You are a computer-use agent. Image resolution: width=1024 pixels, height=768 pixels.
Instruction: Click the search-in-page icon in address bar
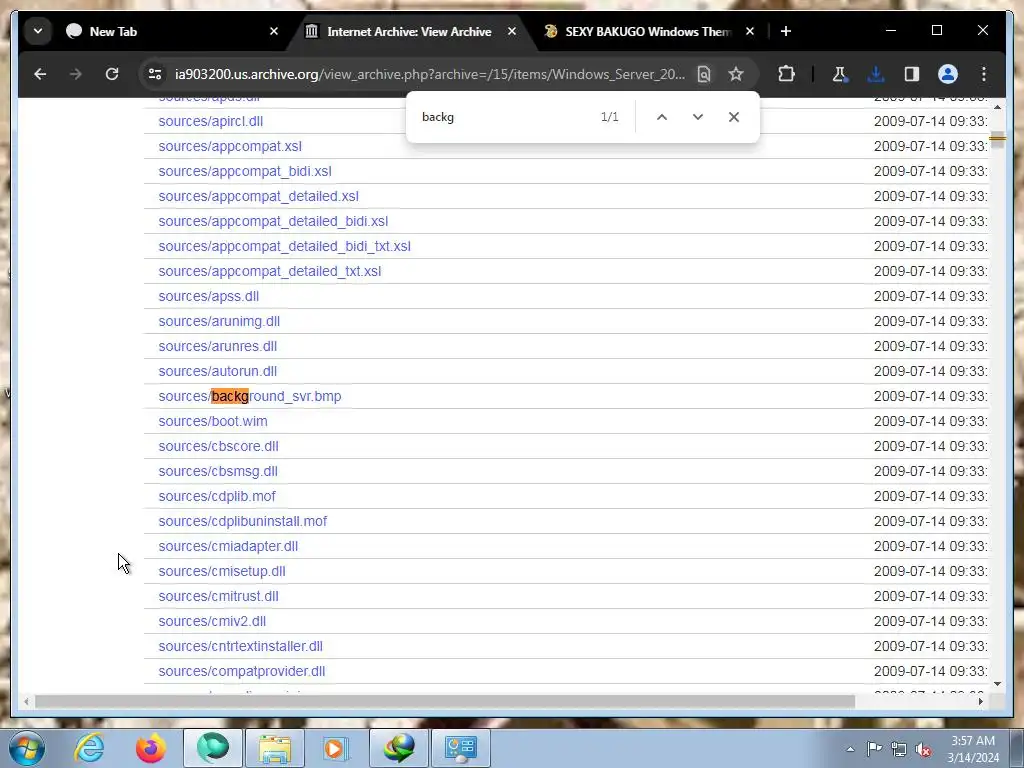point(703,74)
